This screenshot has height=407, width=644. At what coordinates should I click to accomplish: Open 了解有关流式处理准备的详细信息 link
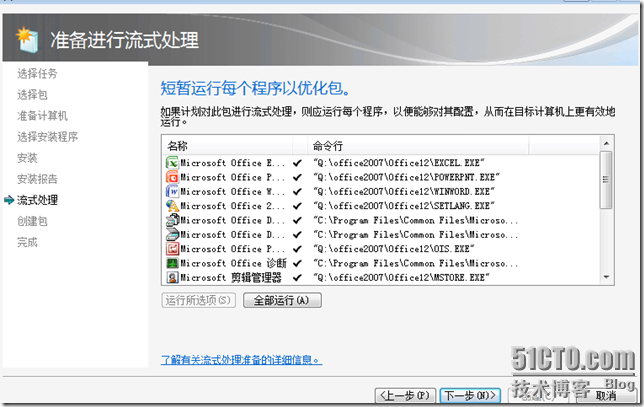[x=242, y=360]
